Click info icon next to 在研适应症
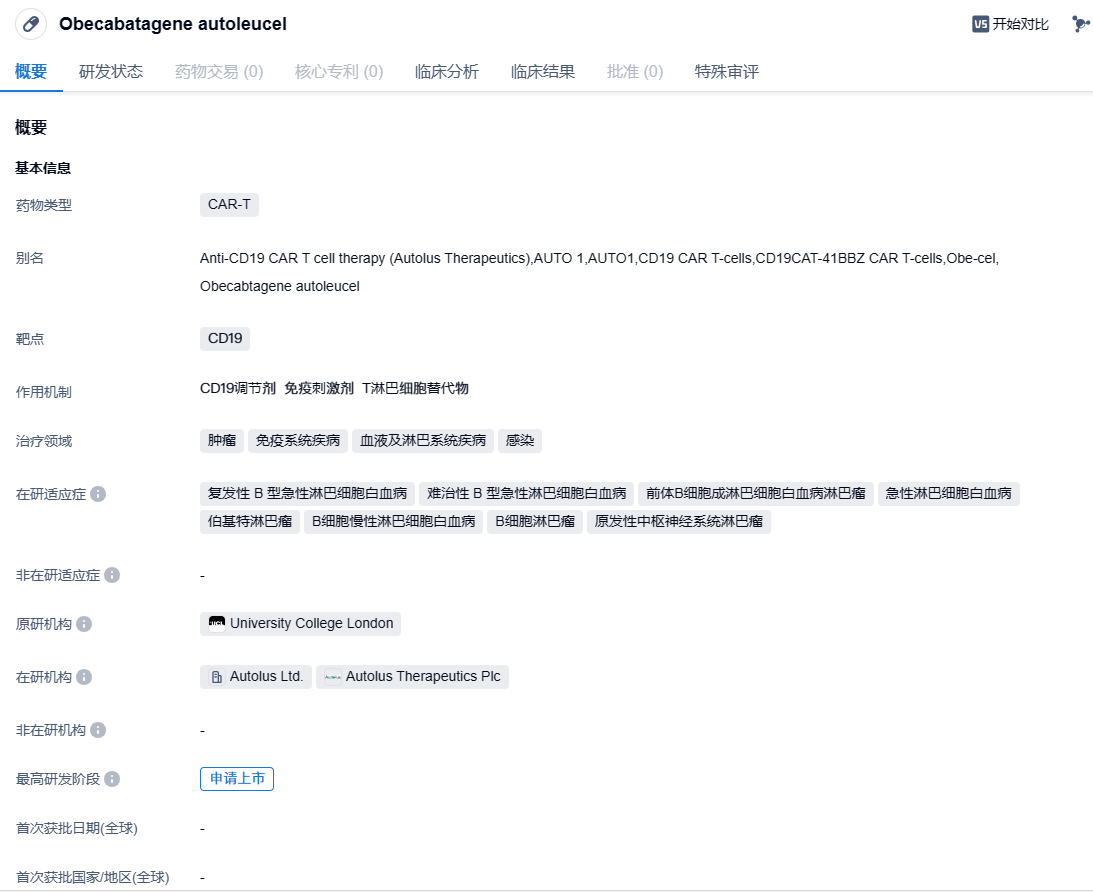The width and height of the screenshot is (1093, 892). click(98, 494)
